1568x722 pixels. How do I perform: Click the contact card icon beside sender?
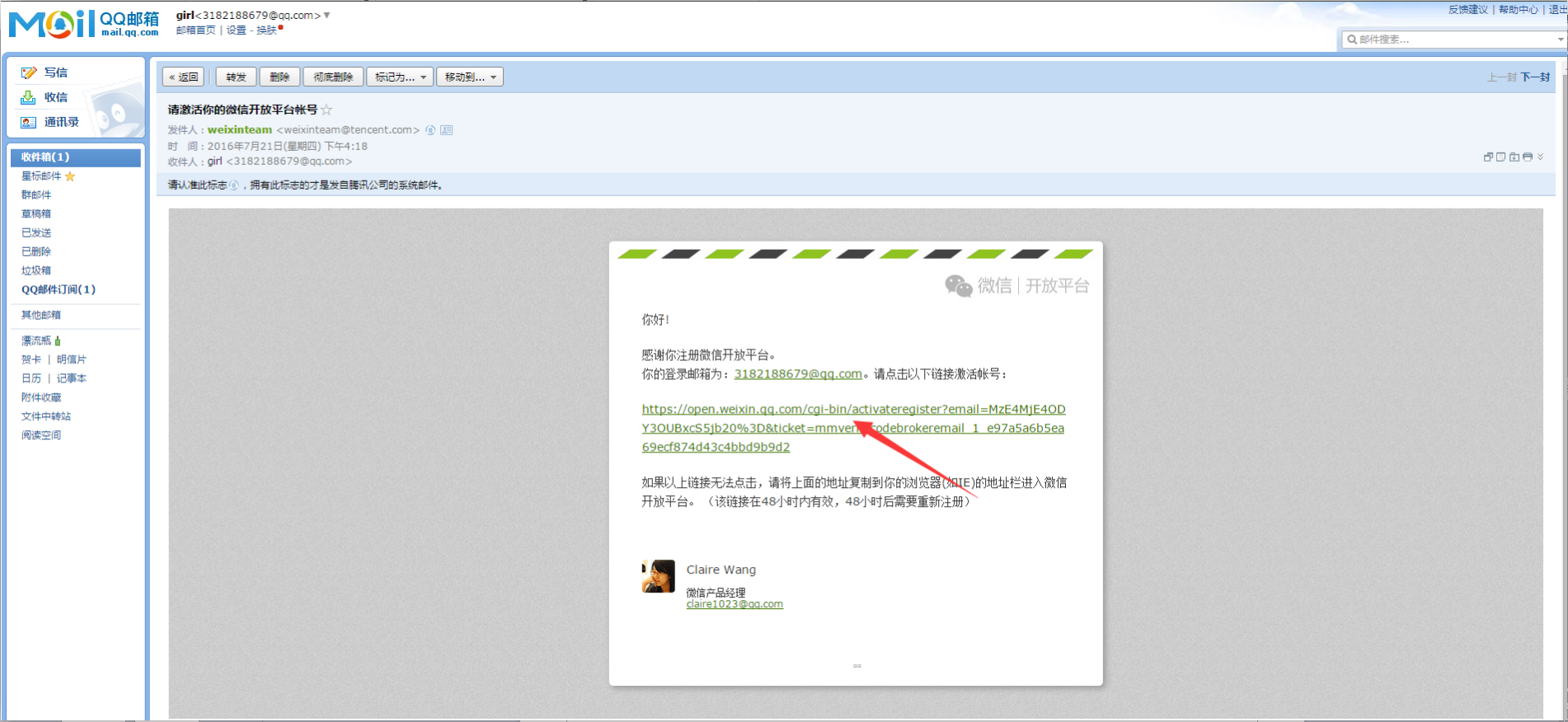click(446, 130)
